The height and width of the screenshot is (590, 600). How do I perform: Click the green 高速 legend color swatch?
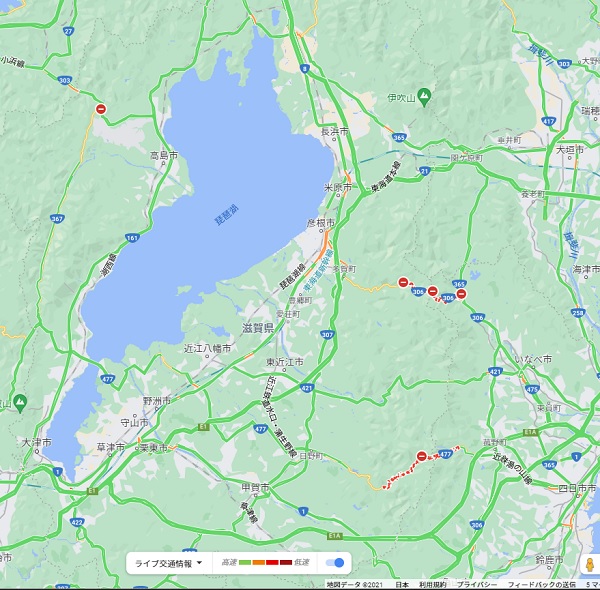tap(246, 563)
